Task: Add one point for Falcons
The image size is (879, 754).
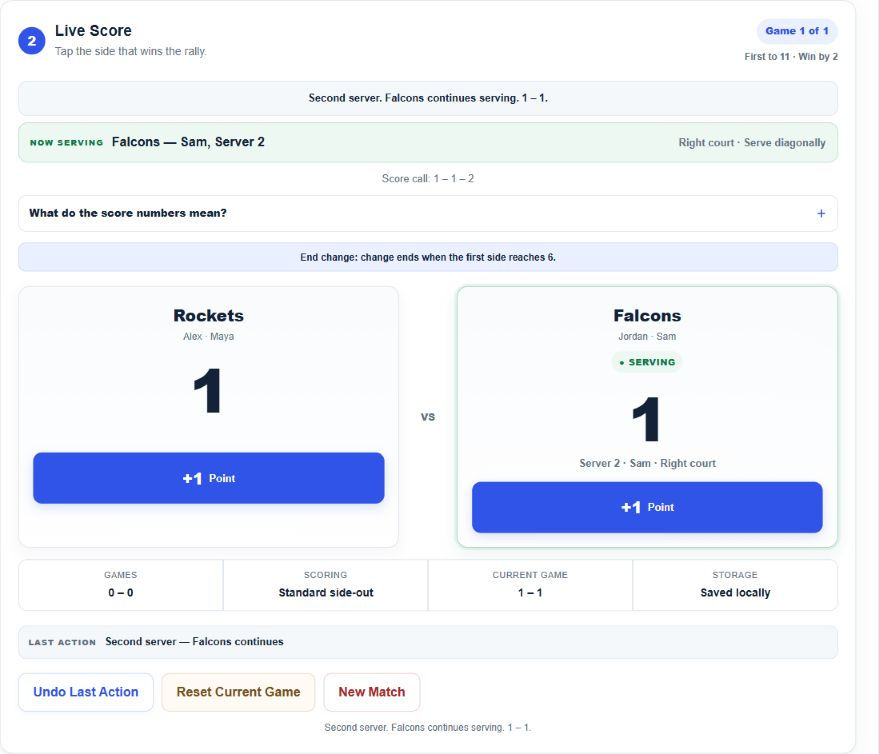Action: (647, 507)
